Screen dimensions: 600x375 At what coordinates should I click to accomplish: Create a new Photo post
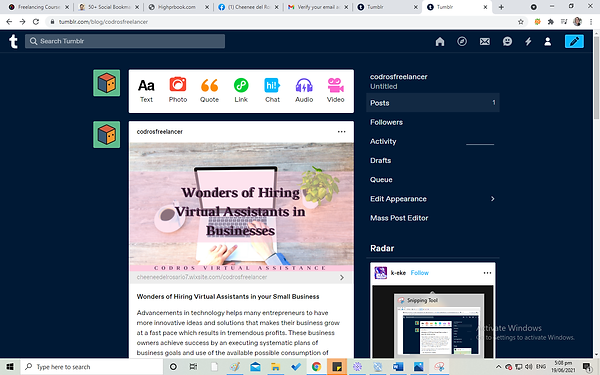pos(178,90)
